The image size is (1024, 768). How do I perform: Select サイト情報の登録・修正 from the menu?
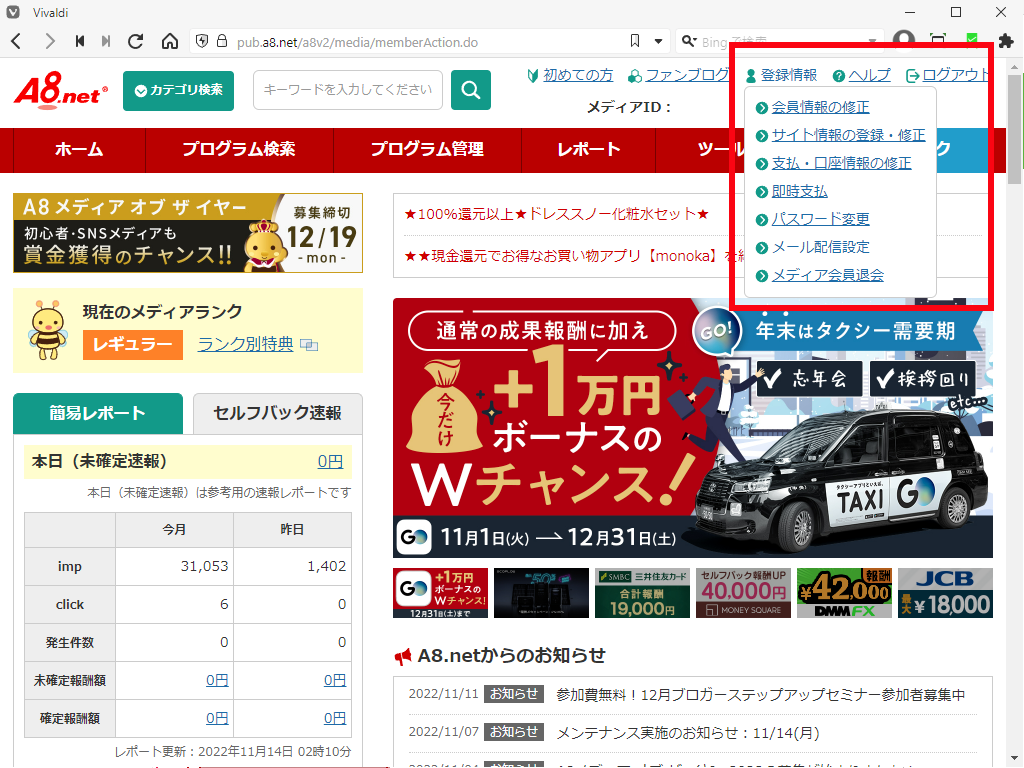click(x=848, y=135)
